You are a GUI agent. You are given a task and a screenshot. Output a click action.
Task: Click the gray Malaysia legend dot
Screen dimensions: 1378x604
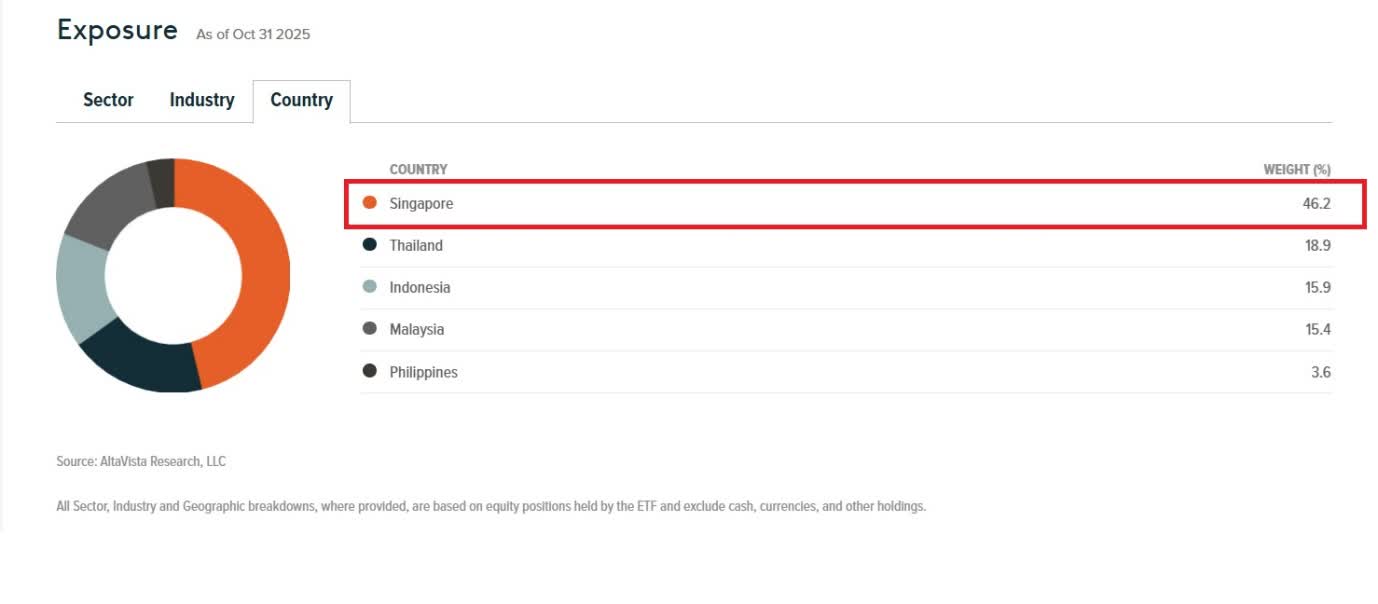click(x=370, y=329)
